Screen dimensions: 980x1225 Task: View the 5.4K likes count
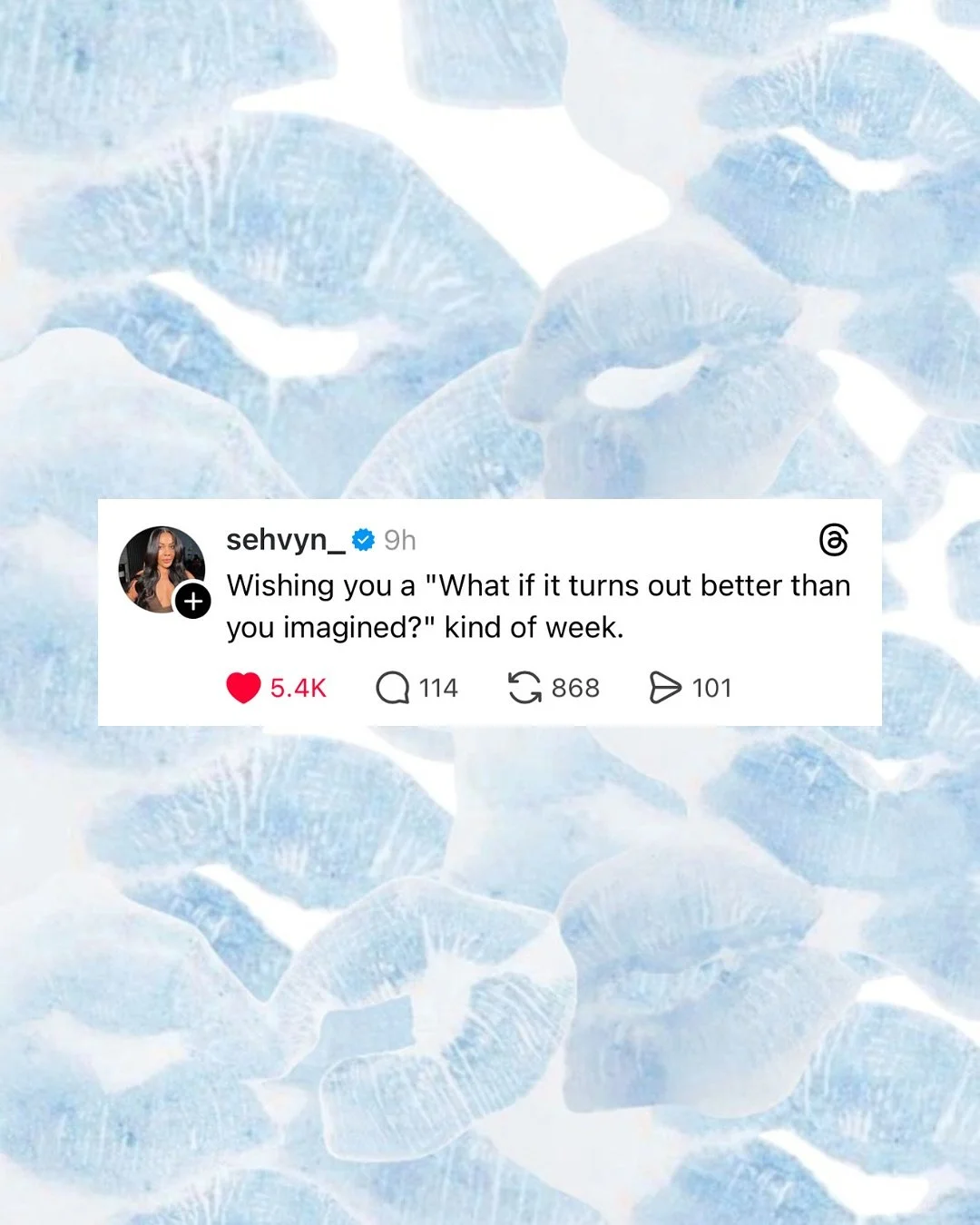coord(298,688)
